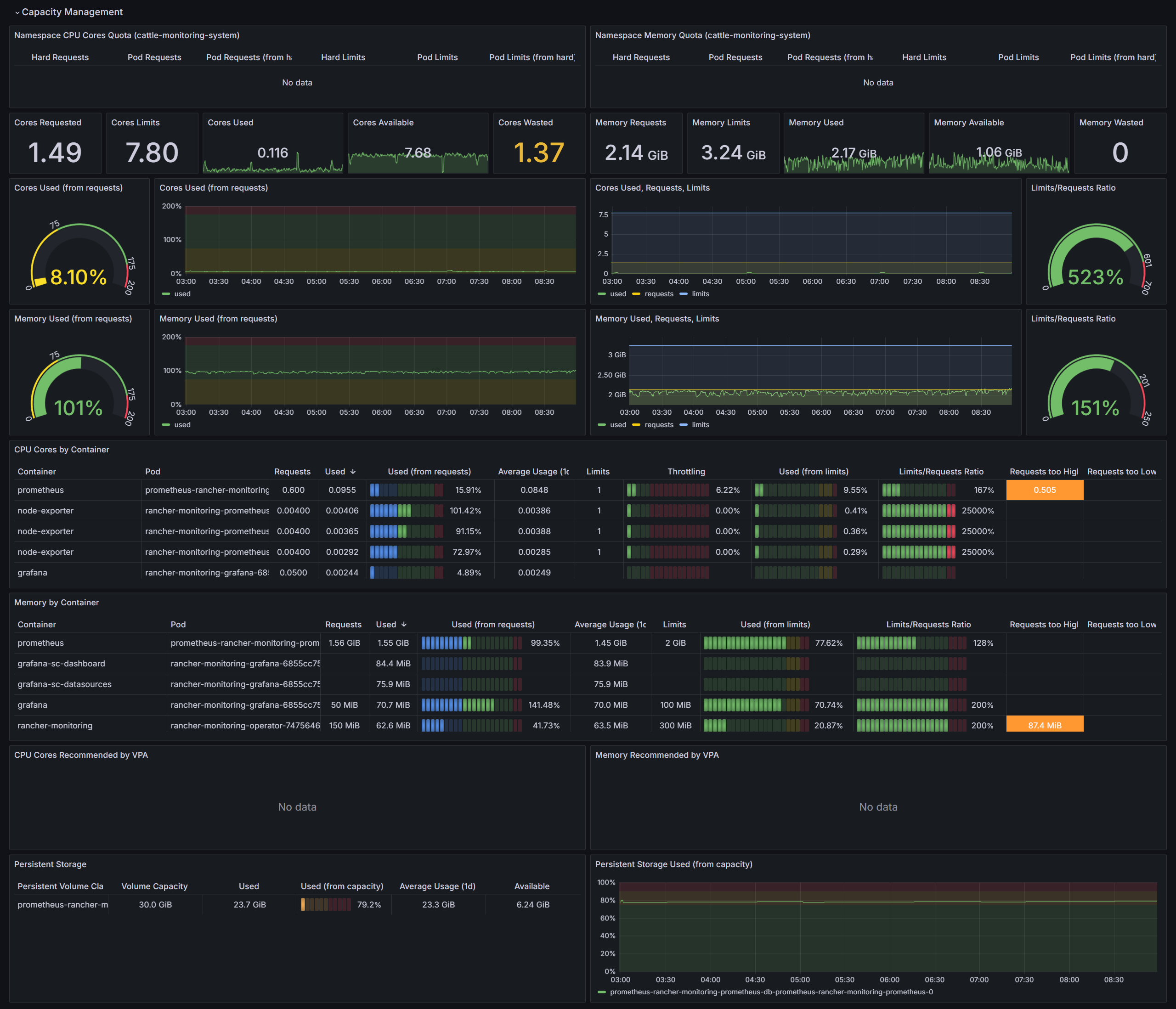Sort Persistent Storage by Volume Capacity header
This screenshot has width=1176, height=1009.
coord(154,886)
